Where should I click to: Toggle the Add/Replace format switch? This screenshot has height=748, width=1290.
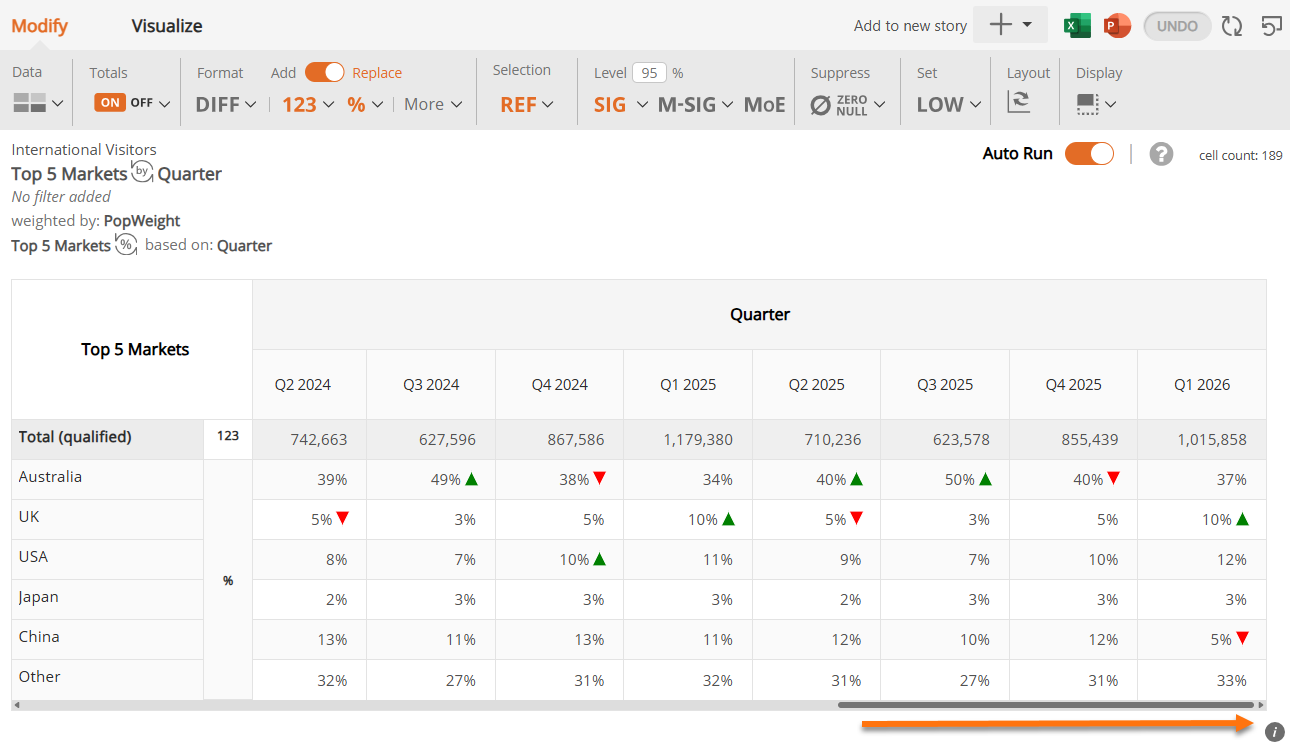tap(324, 72)
